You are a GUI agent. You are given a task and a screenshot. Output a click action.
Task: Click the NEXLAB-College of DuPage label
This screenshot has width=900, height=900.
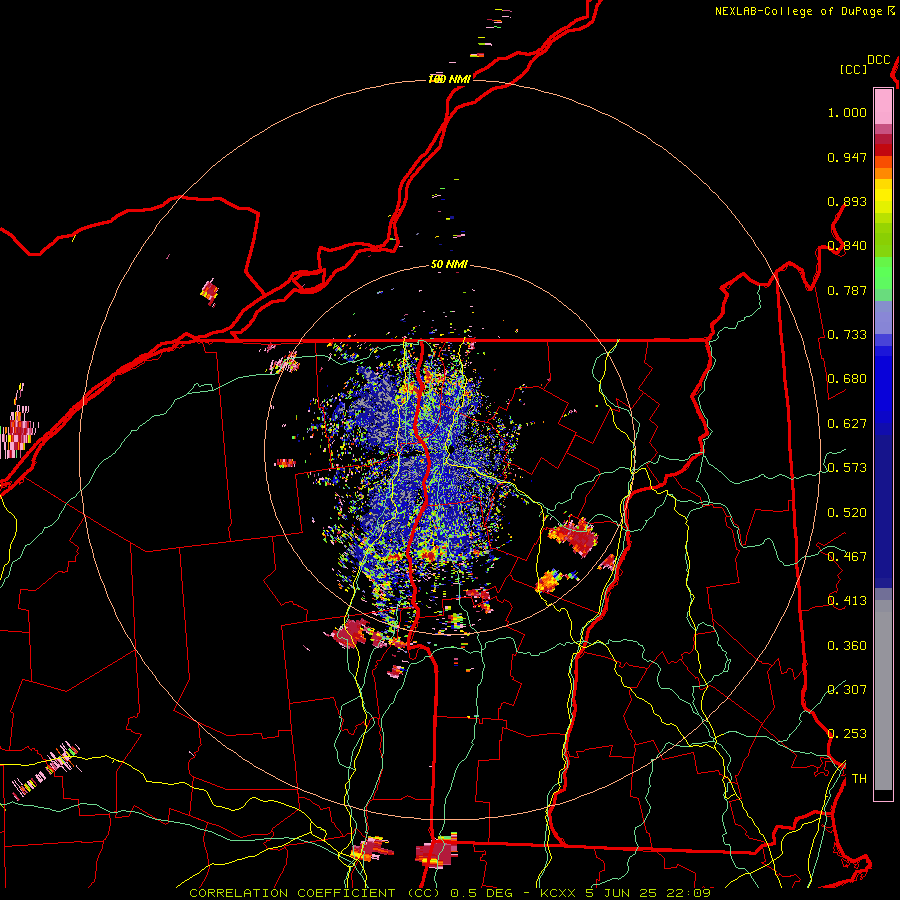pos(798,11)
